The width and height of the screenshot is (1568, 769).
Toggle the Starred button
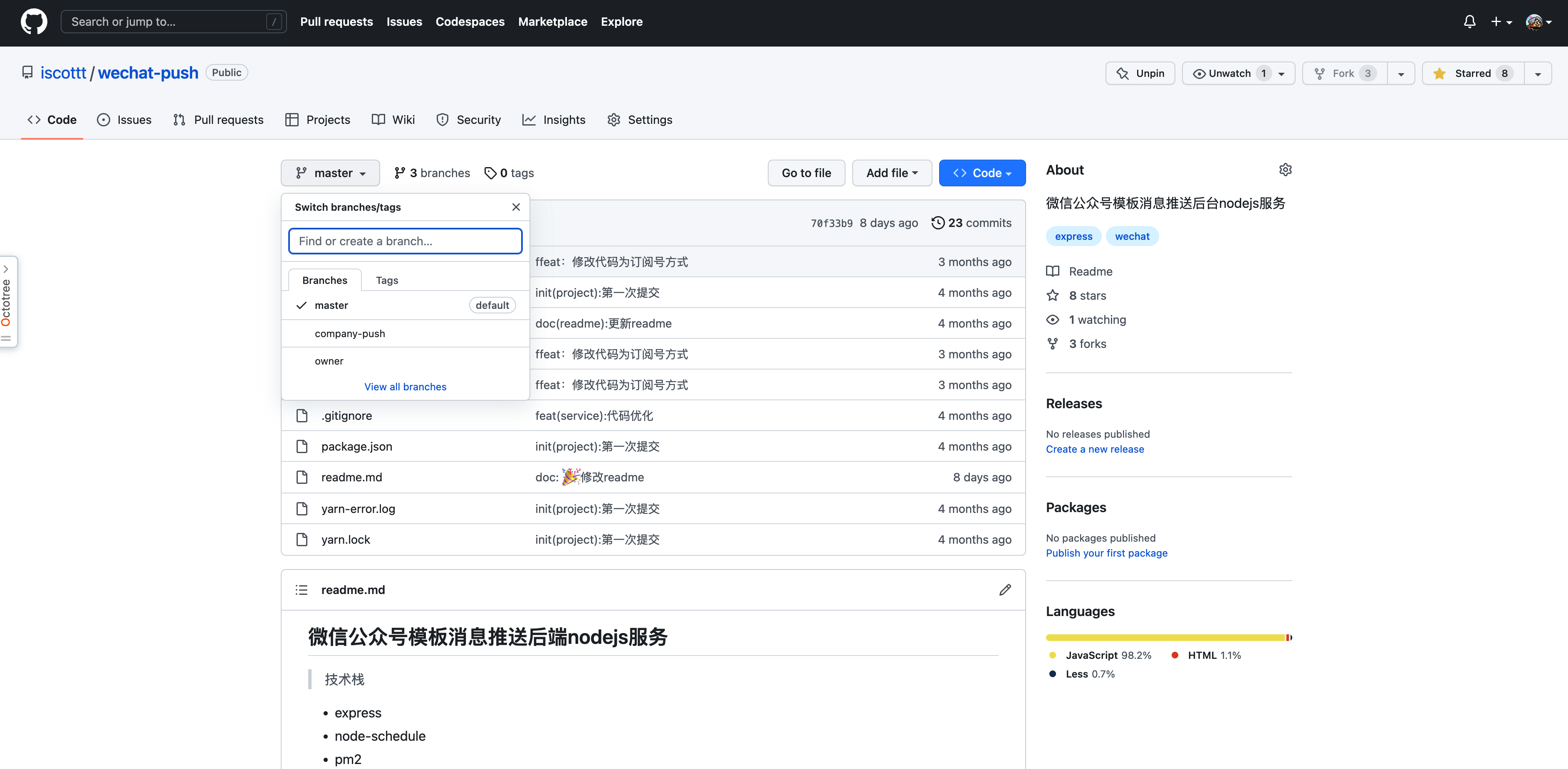[x=1472, y=73]
